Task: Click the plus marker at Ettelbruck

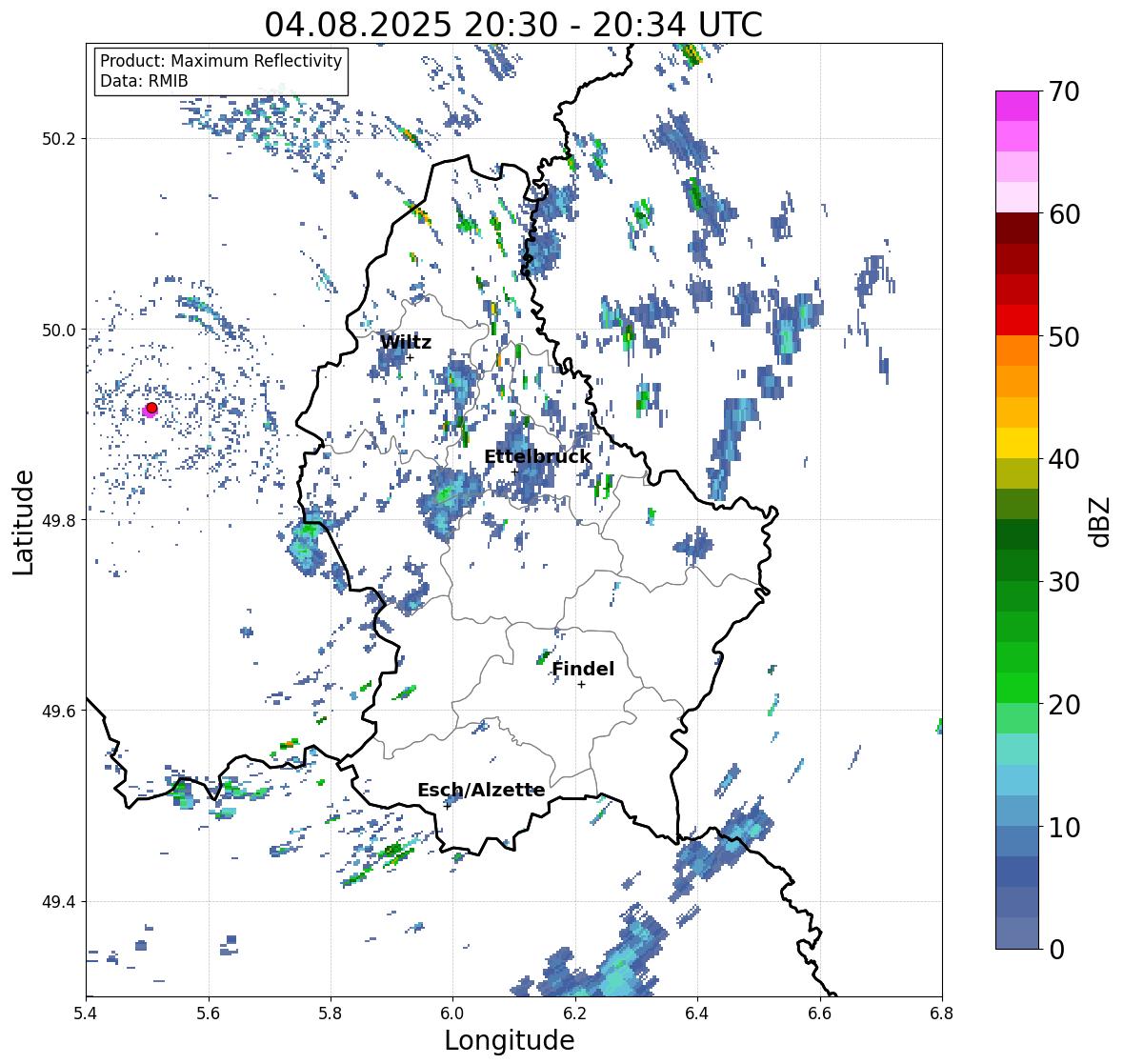Action: [514, 472]
